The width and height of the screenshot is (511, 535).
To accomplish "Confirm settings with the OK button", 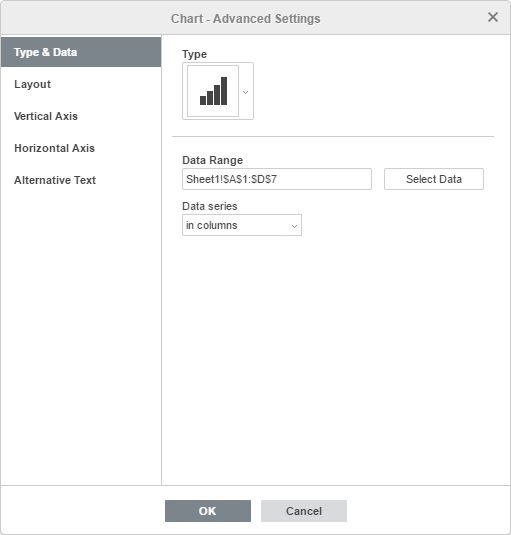I will pos(208,511).
